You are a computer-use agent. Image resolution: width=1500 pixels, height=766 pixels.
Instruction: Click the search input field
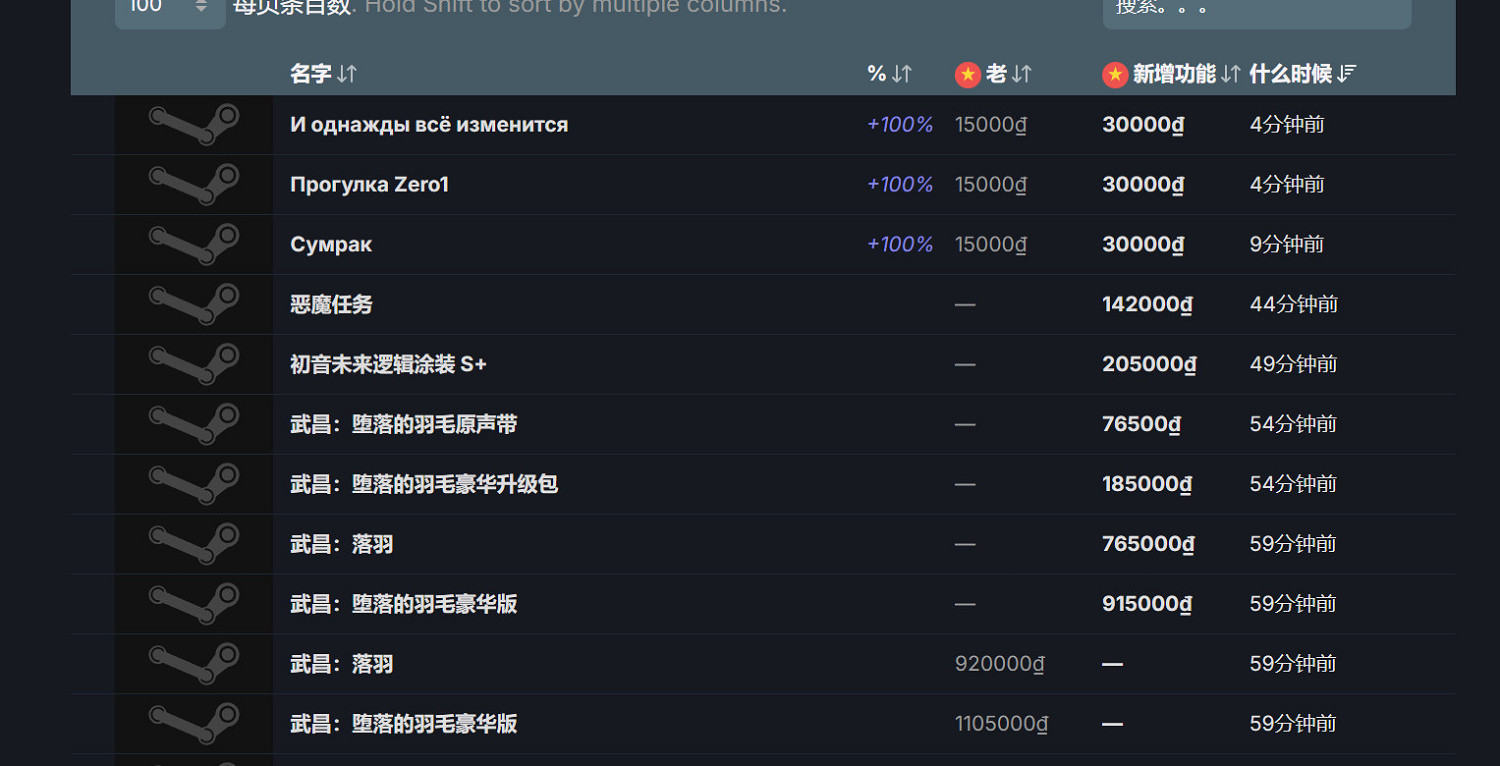[x=1256, y=10]
